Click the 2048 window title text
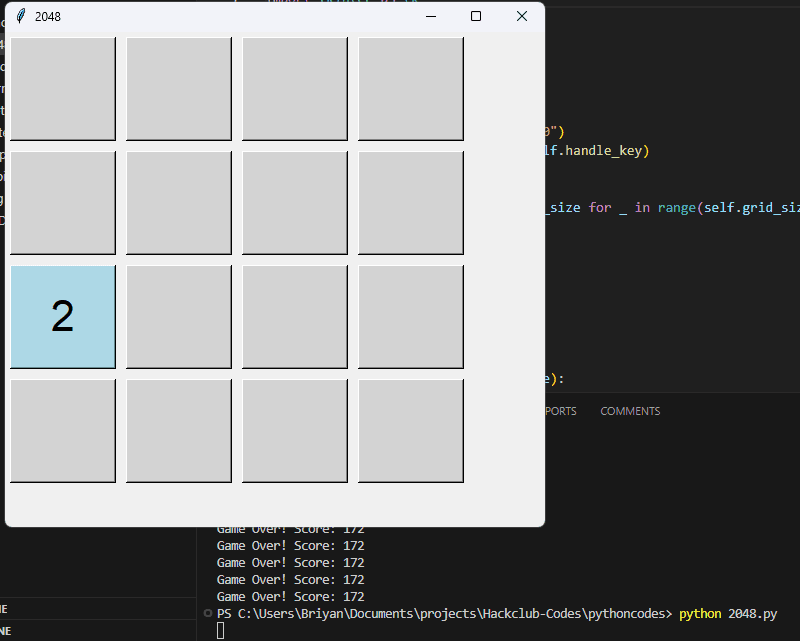Screen dimensions: 800x641 (x=48, y=16)
